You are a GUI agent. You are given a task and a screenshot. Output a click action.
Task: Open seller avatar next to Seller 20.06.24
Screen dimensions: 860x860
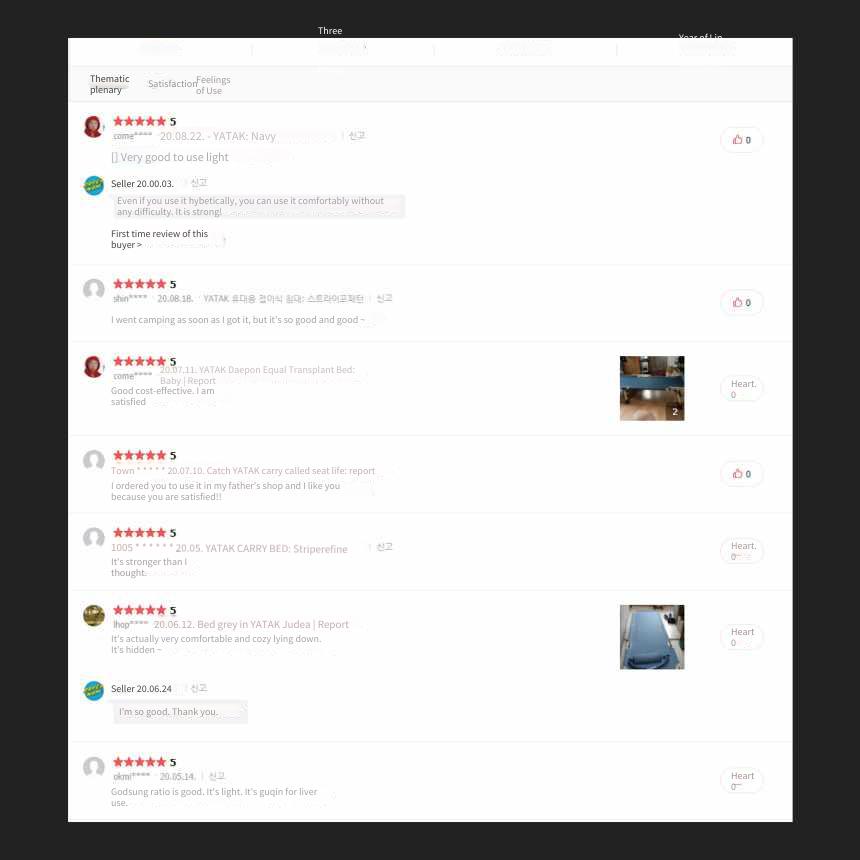tap(94, 691)
